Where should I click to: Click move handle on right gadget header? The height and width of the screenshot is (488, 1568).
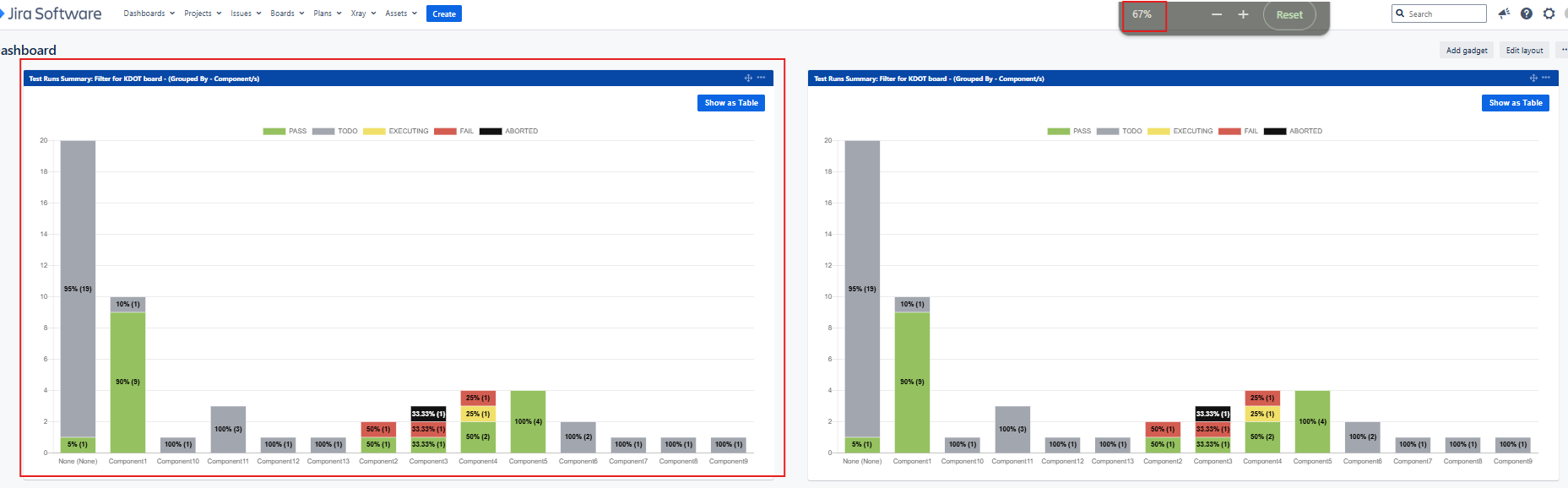(1533, 78)
